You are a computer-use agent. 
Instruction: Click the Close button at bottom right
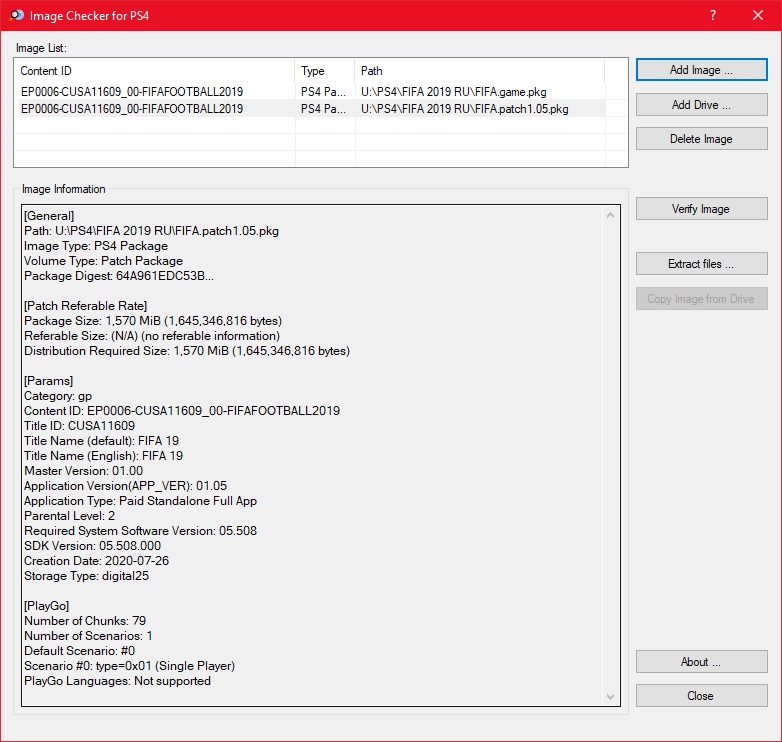click(701, 696)
